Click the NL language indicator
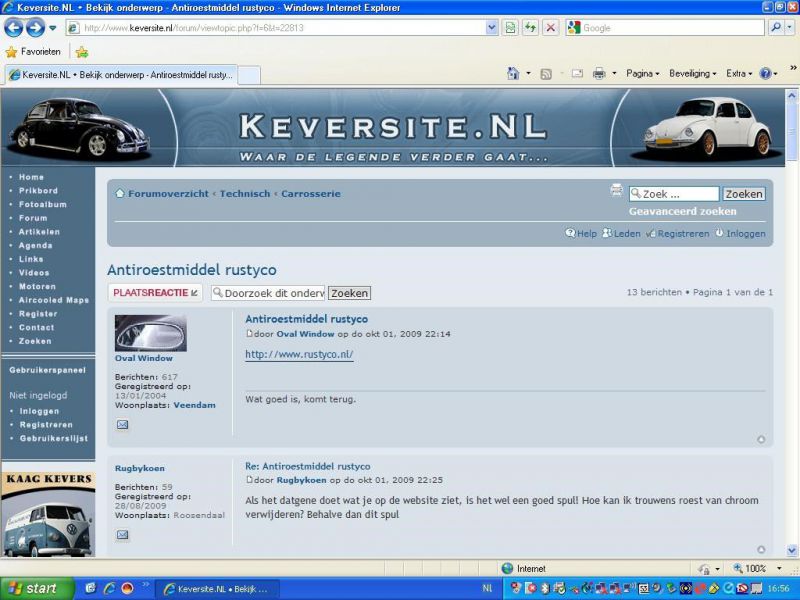The width and height of the screenshot is (800, 600). 487,589
